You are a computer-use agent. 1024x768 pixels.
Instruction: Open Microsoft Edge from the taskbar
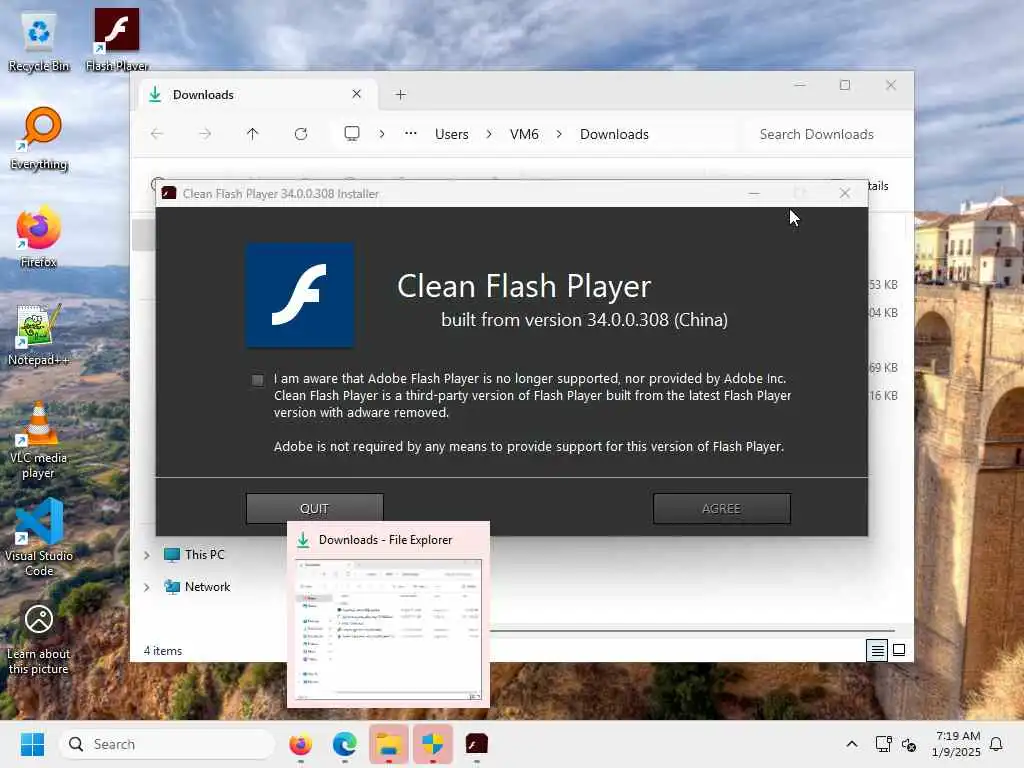(x=344, y=744)
